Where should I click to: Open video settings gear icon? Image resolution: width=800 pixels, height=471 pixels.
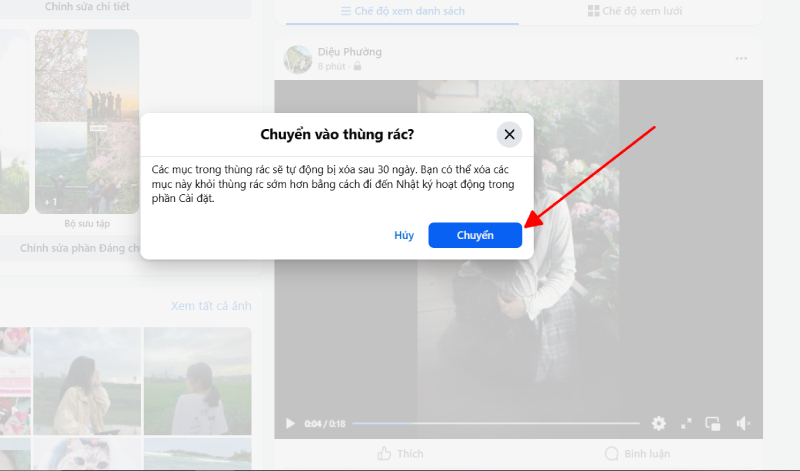(659, 423)
